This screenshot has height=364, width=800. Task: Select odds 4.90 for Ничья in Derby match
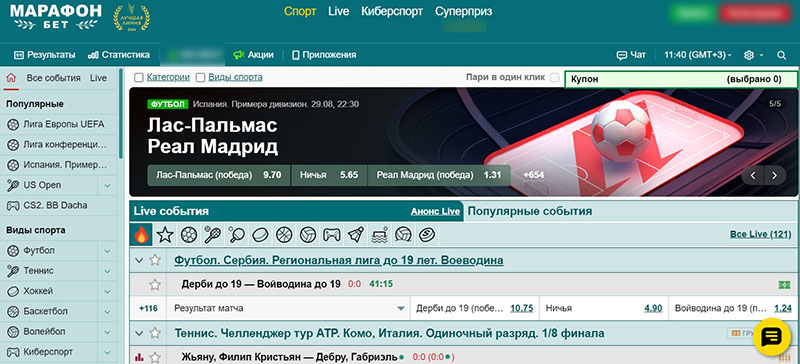pyautogui.click(x=653, y=308)
